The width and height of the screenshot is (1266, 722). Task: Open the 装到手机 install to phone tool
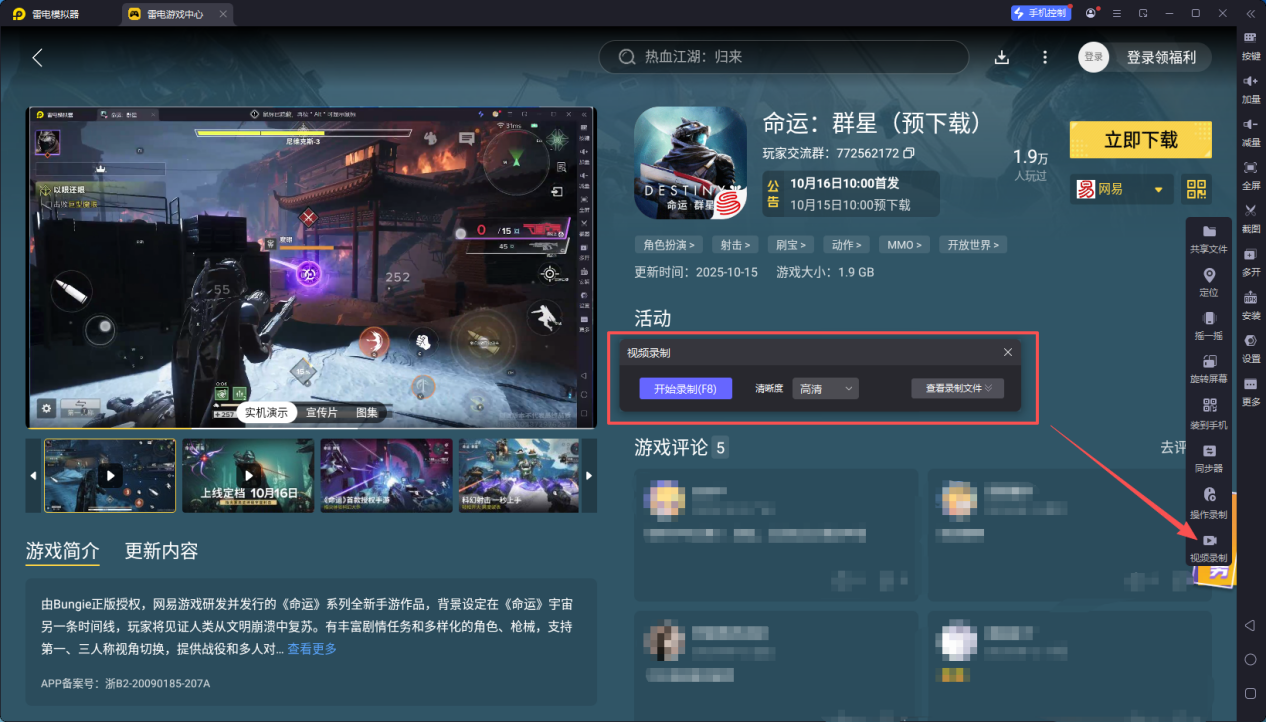(x=1209, y=414)
